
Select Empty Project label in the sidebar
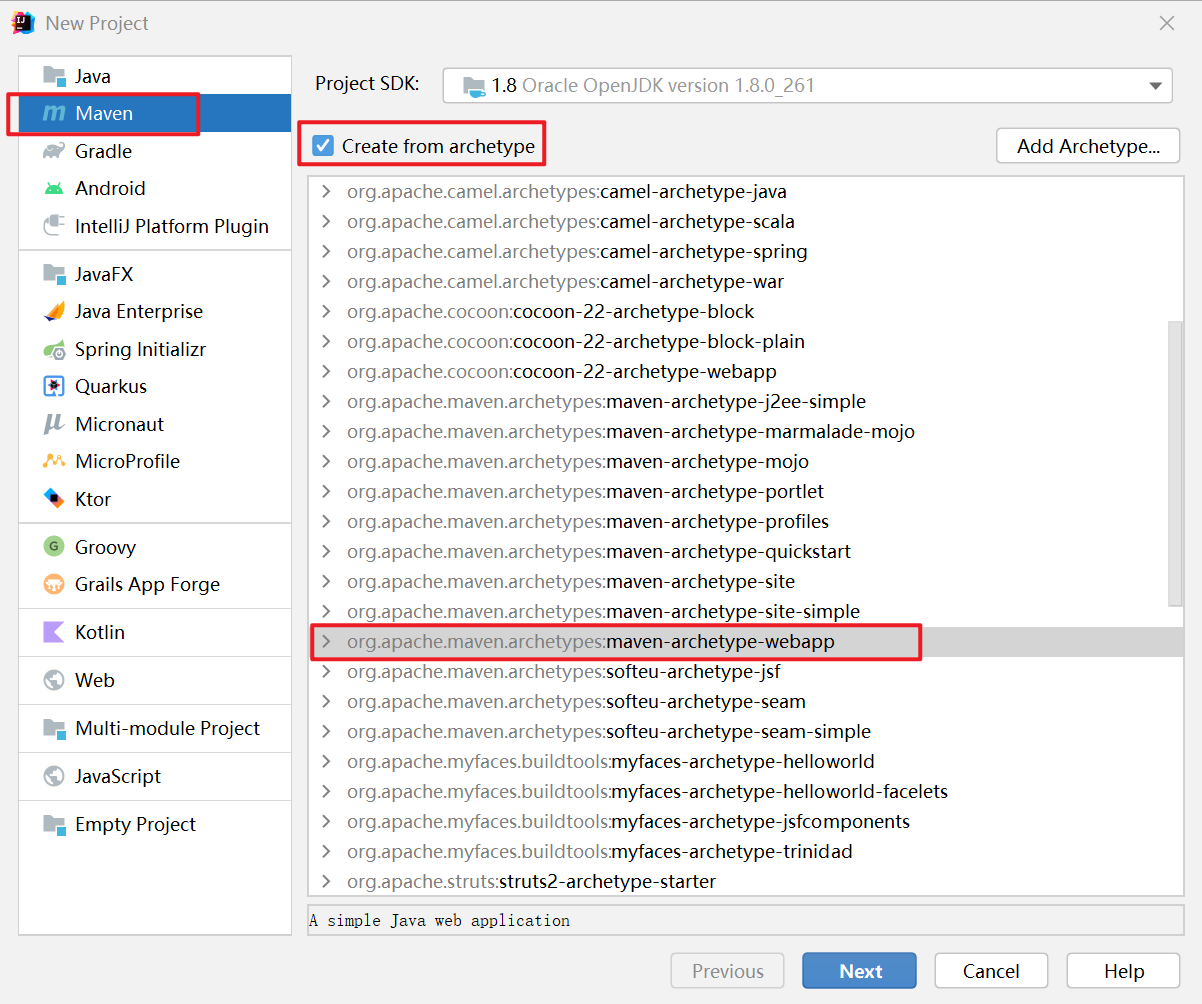[x=136, y=824]
